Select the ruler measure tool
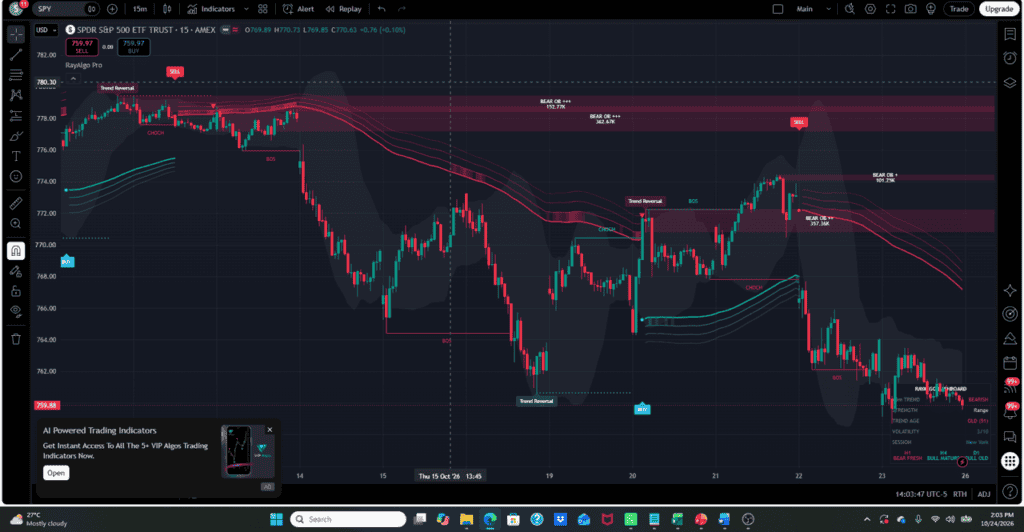This screenshot has height=532, width=1024. pos(16,203)
